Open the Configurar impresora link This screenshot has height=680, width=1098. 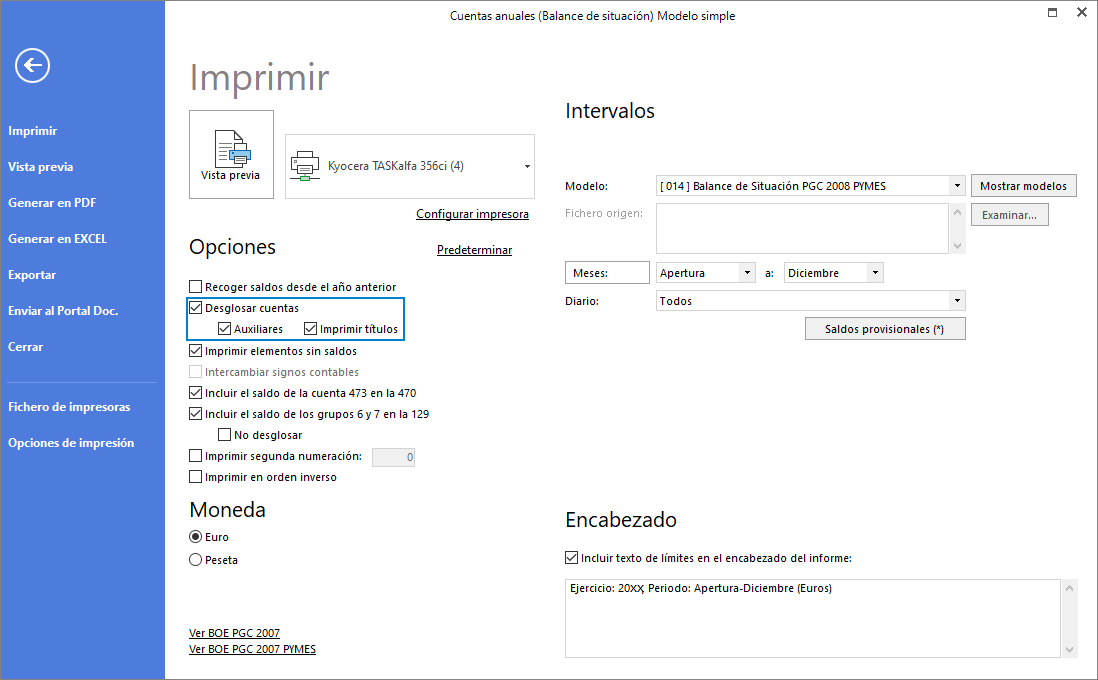pos(472,214)
